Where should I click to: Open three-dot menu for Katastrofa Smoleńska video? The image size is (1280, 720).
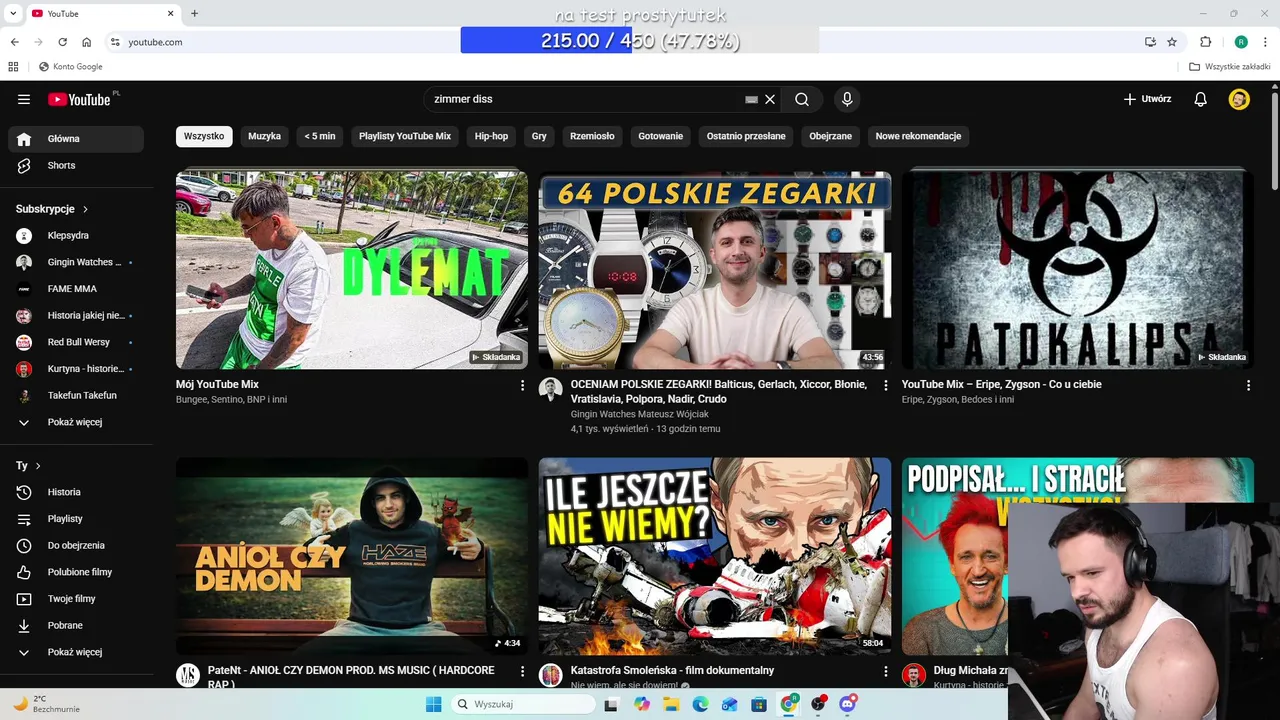click(885, 671)
